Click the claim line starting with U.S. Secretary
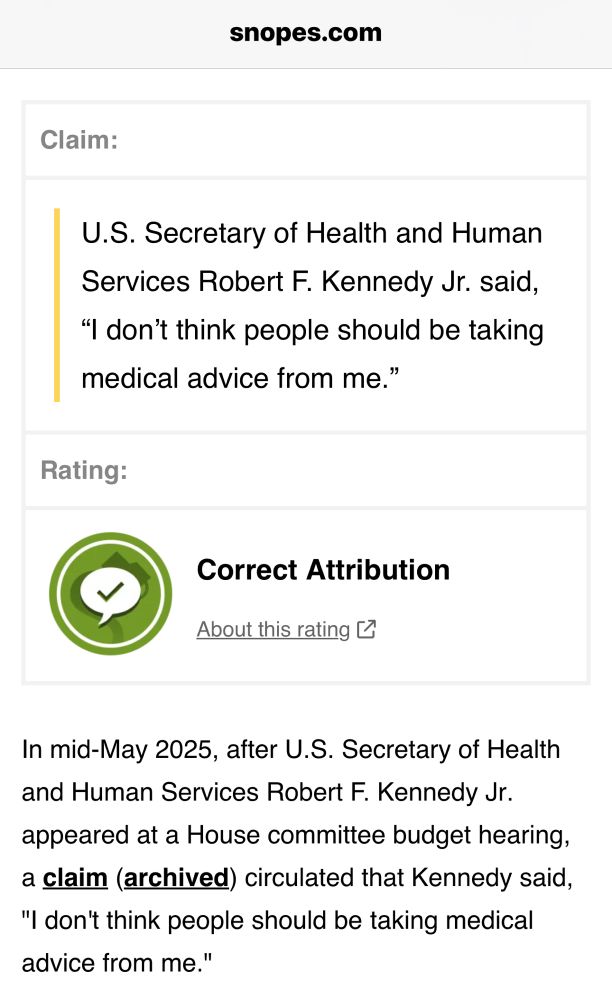This screenshot has width=612, height=1000. point(312,233)
